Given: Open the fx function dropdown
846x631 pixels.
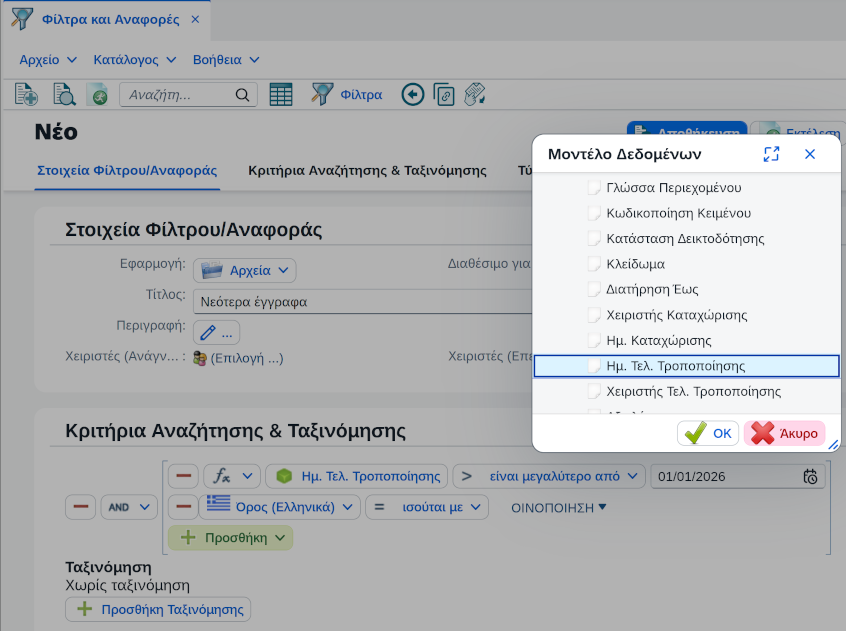Looking at the screenshot, I should pyautogui.click(x=232, y=476).
